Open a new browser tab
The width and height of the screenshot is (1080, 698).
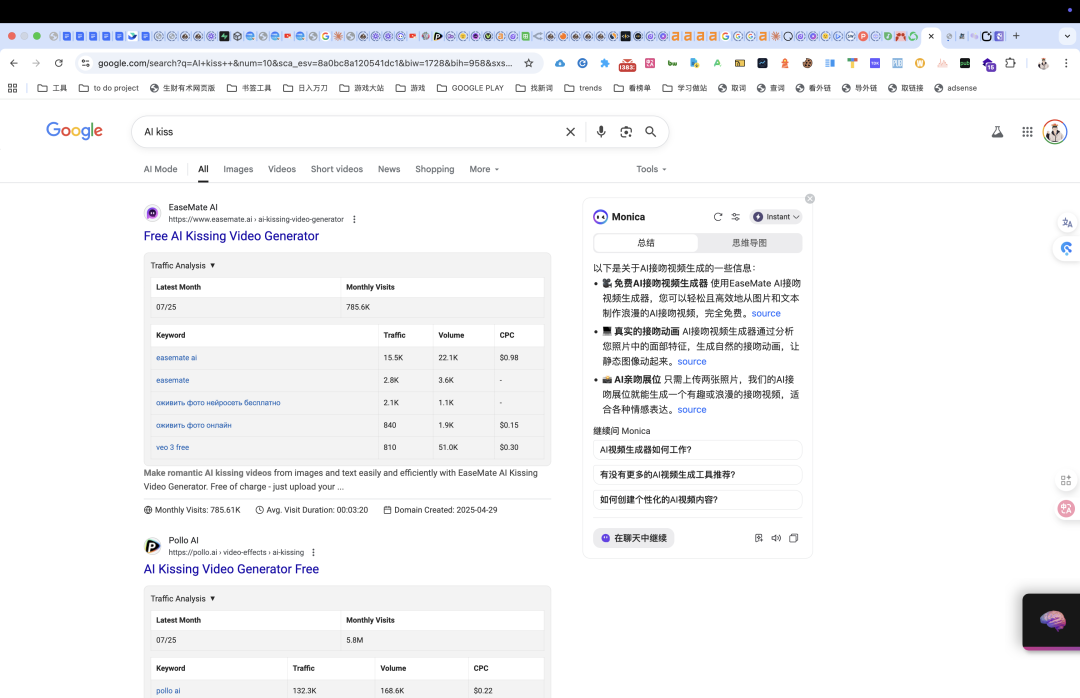[x=1016, y=36]
